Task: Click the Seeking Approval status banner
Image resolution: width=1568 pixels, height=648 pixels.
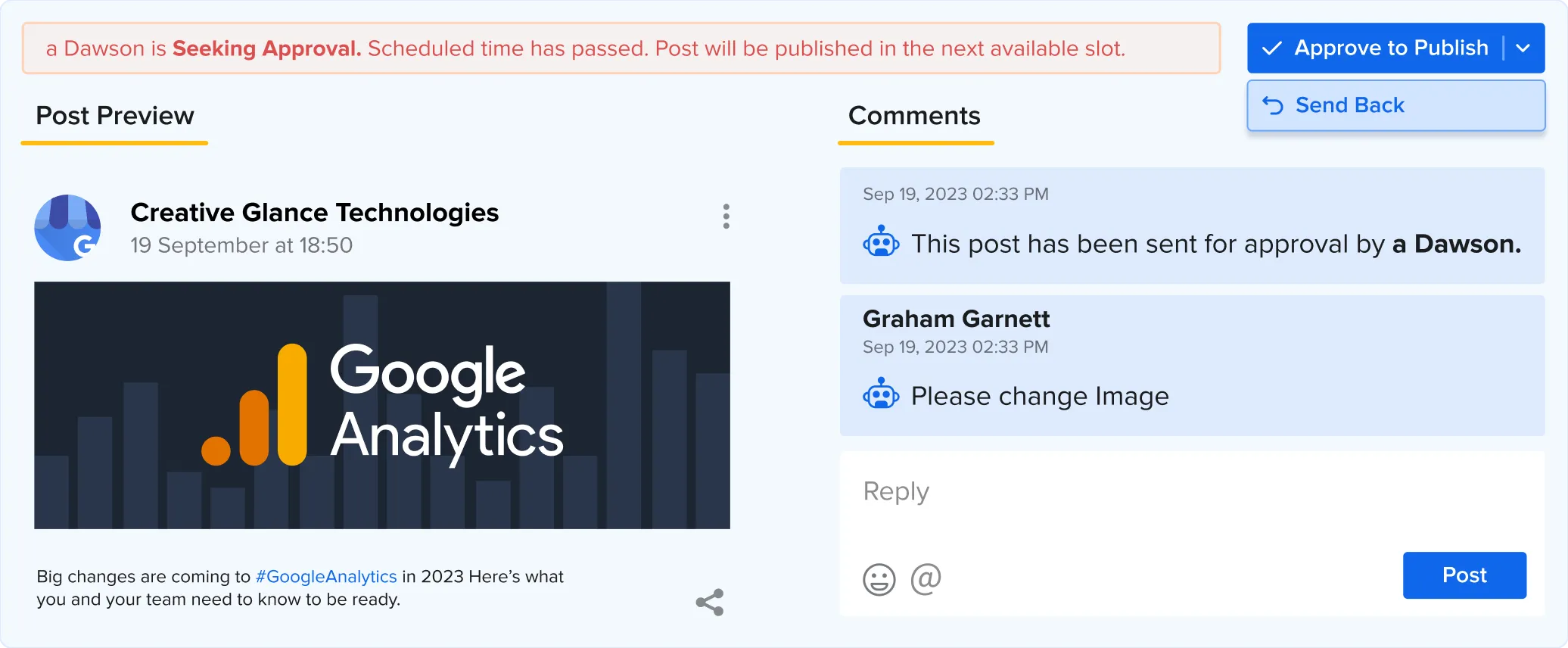Action: point(621,48)
